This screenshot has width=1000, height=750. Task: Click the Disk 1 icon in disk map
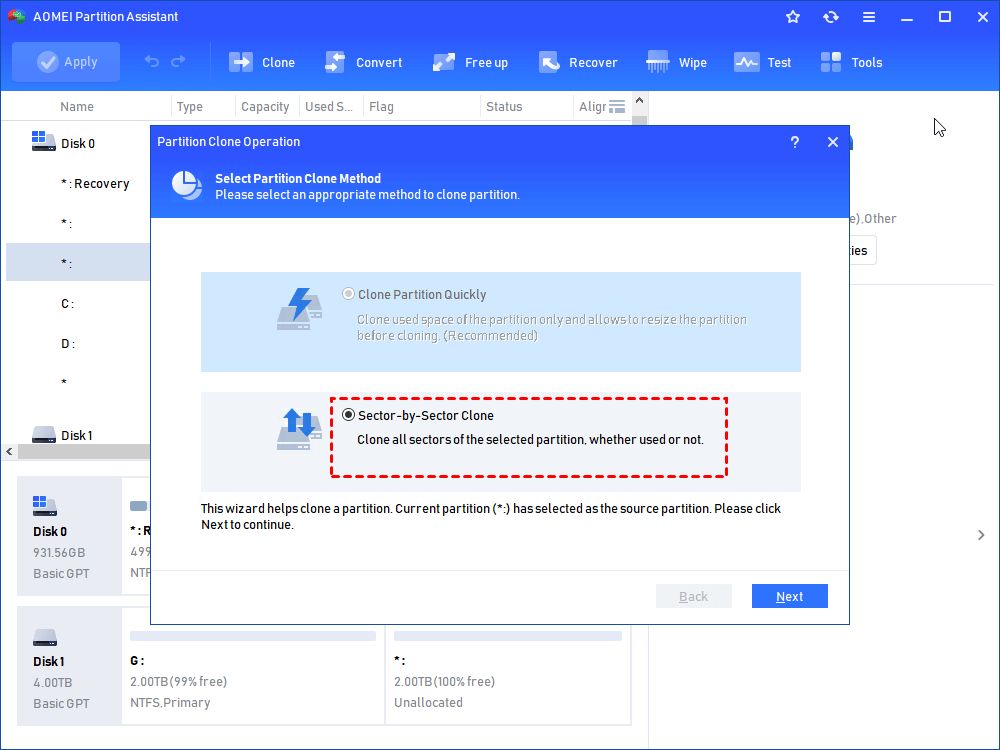[x=45, y=637]
